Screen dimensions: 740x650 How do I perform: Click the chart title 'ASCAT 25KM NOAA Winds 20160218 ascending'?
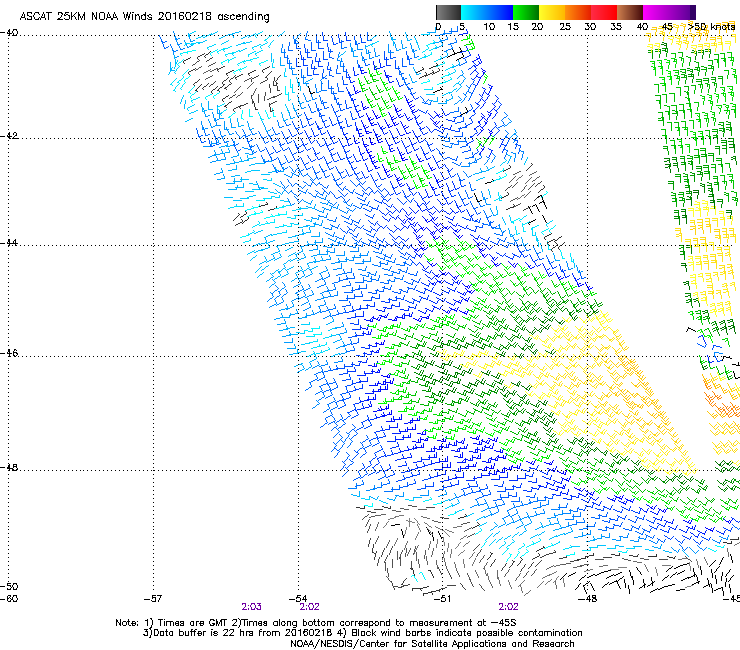(144, 17)
